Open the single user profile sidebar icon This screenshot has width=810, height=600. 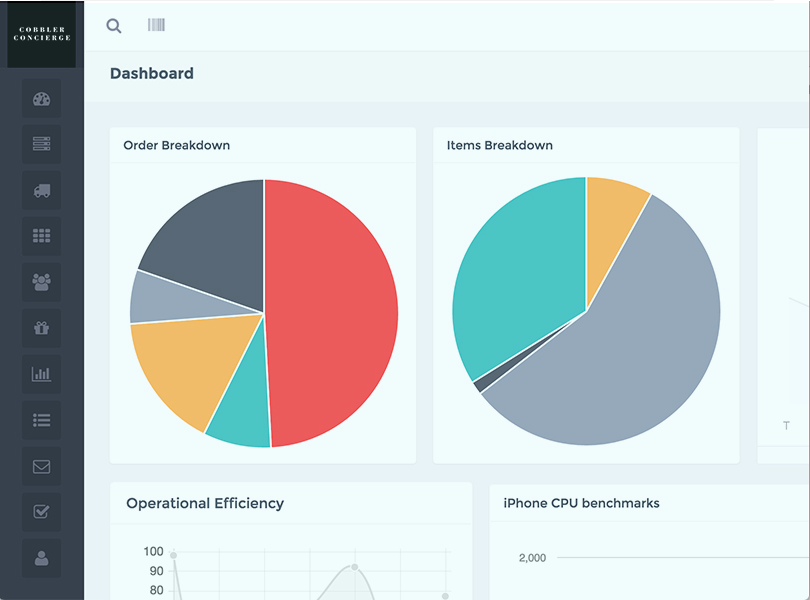42,558
